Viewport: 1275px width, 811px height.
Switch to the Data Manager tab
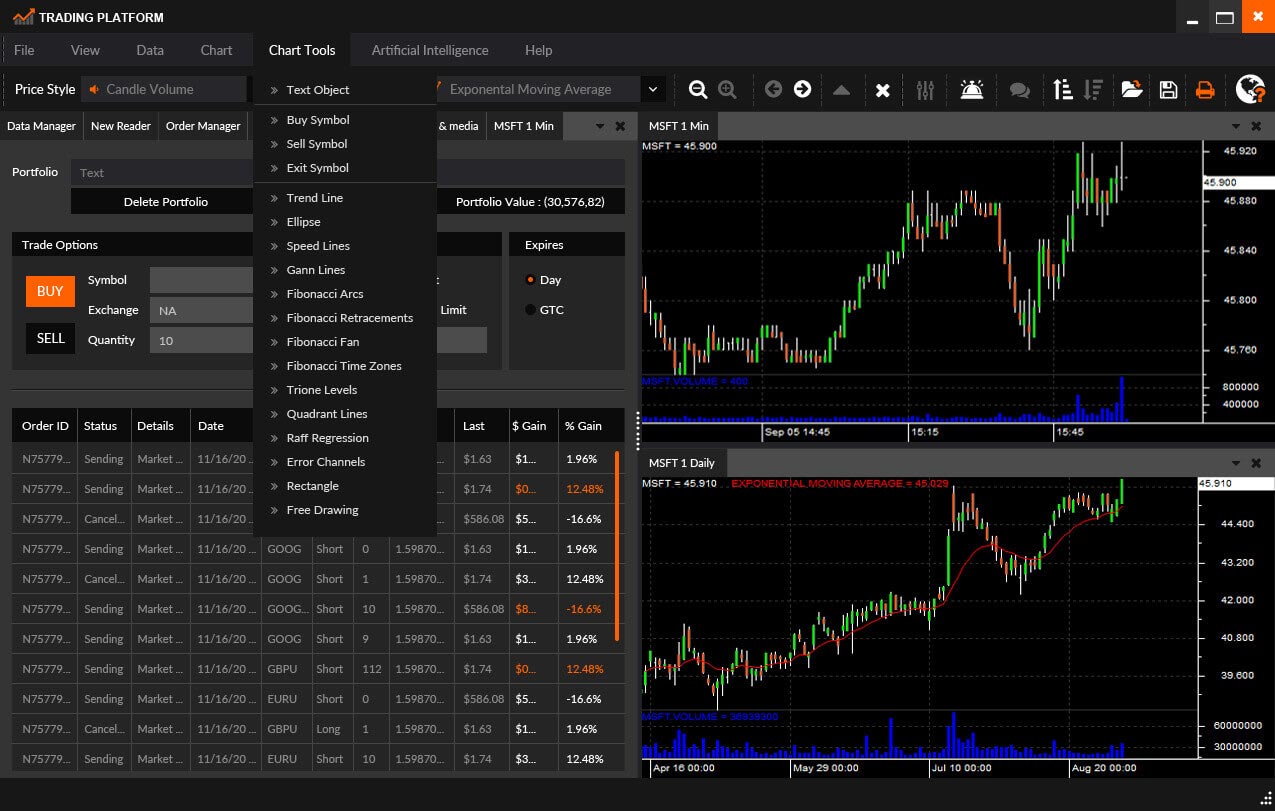click(x=41, y=126)
